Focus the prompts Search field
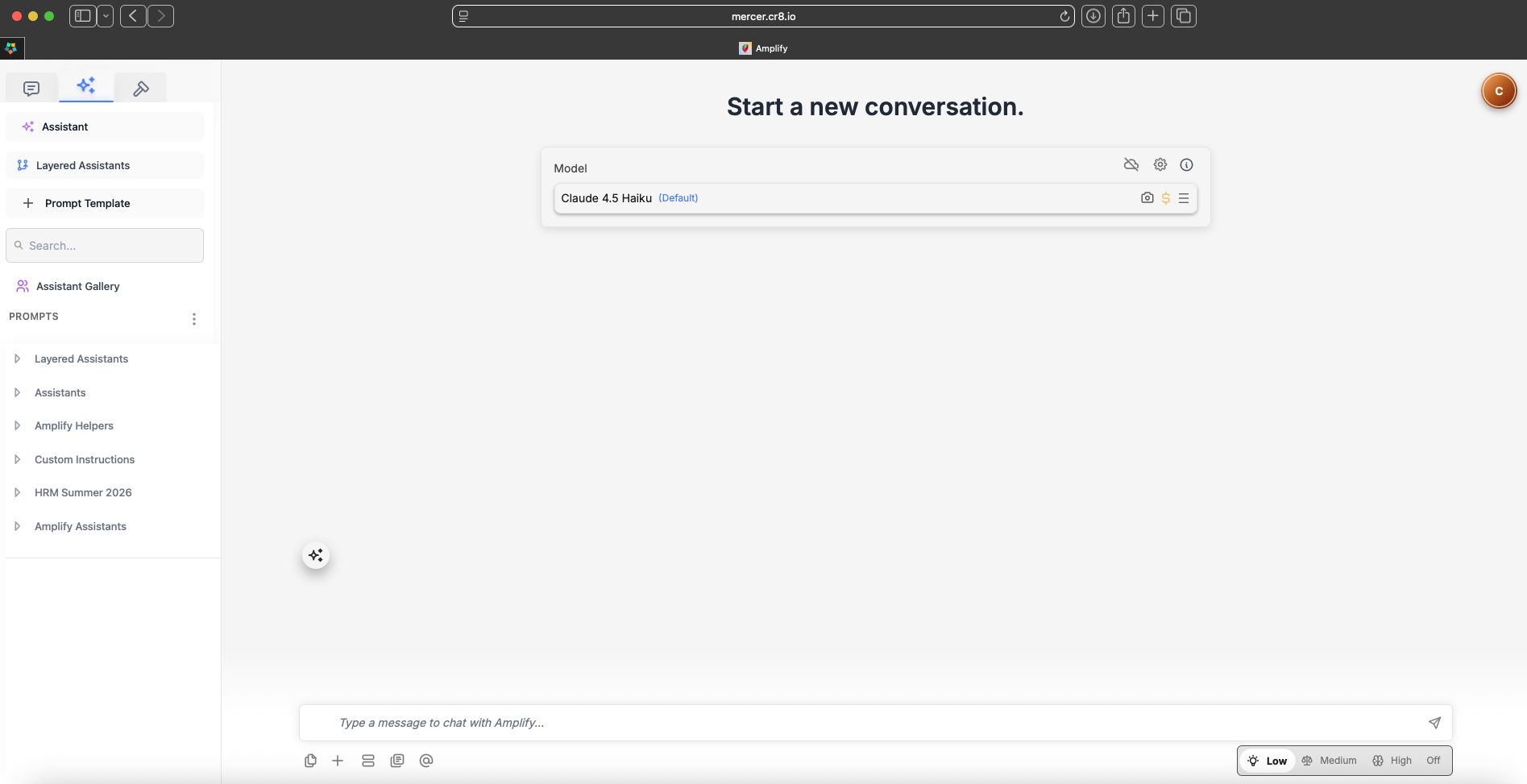This screenshot has height=784, width=1527. tap(105, 245)
